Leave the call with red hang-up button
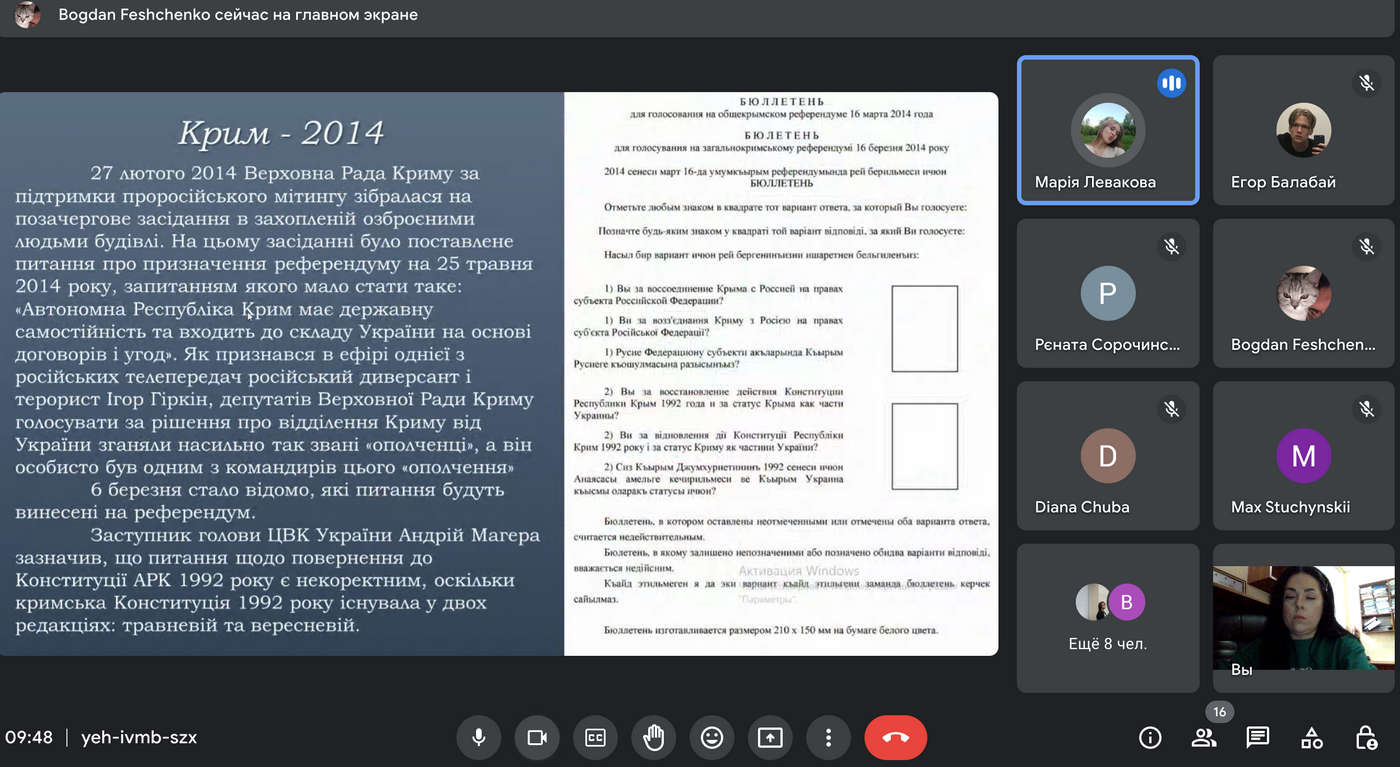The image size is (1400, 767). click(895, 738)
